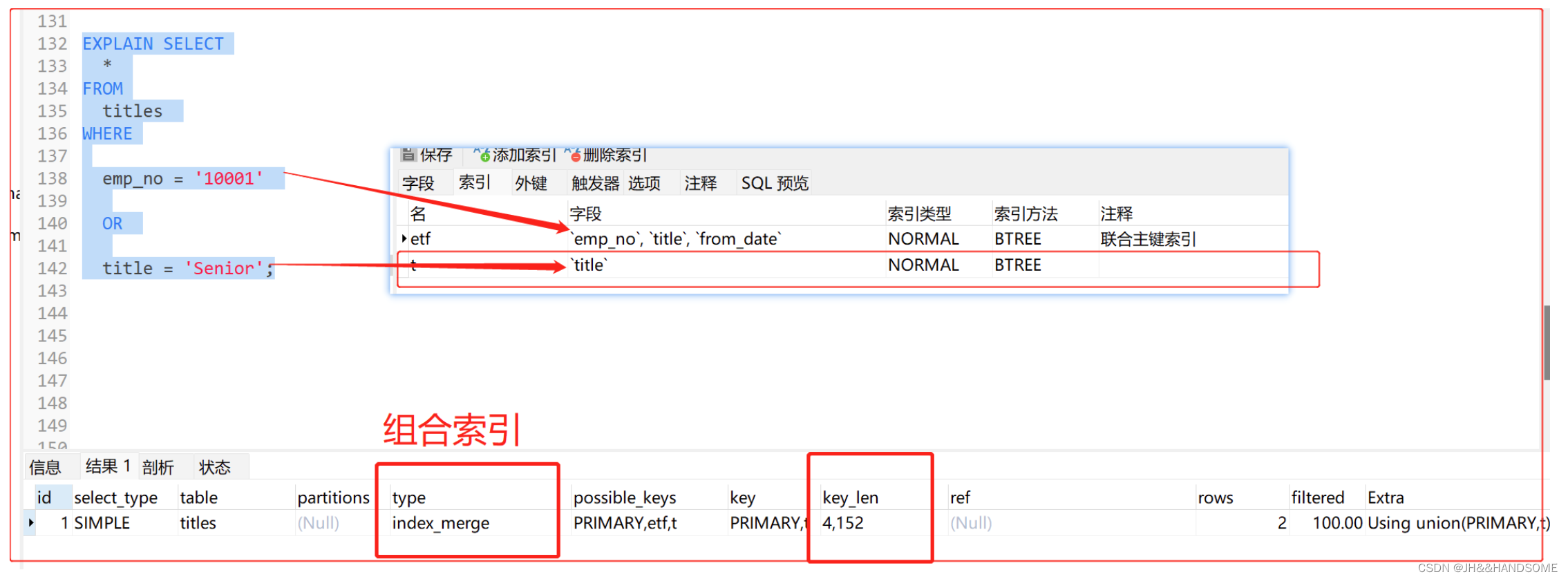Click the 保存 toolbar button

point(427,155)
